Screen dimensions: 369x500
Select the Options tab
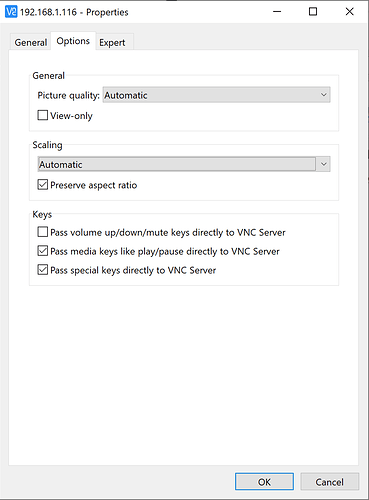point(73,41)
